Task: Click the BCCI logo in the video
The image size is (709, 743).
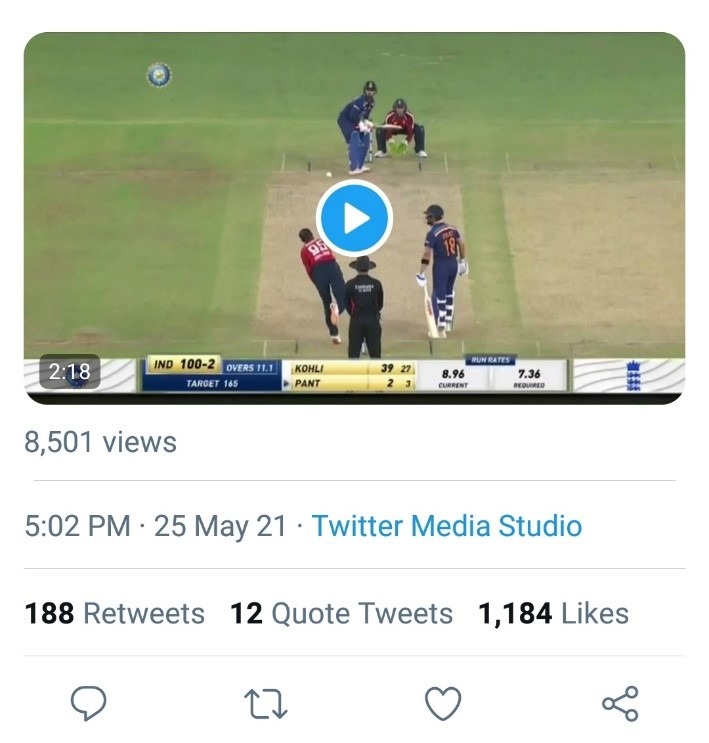Action: [x=159, y=75]
